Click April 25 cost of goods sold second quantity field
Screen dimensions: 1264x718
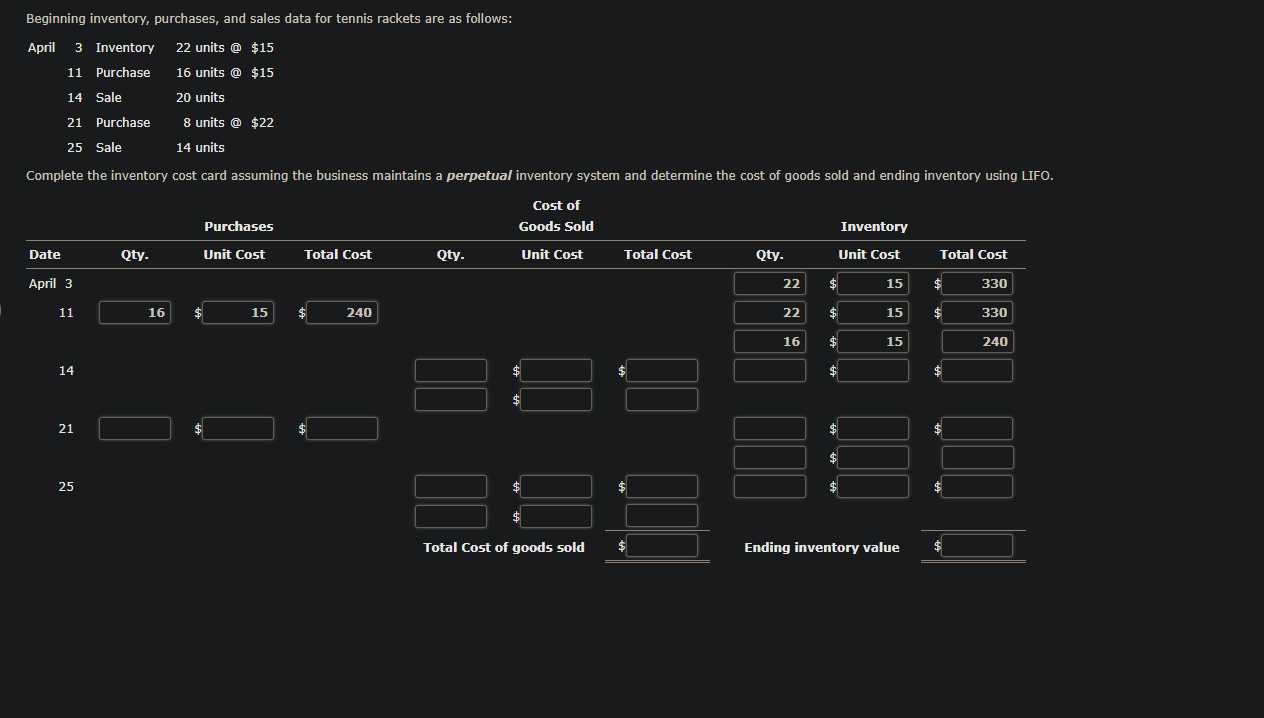click(452, 516)
